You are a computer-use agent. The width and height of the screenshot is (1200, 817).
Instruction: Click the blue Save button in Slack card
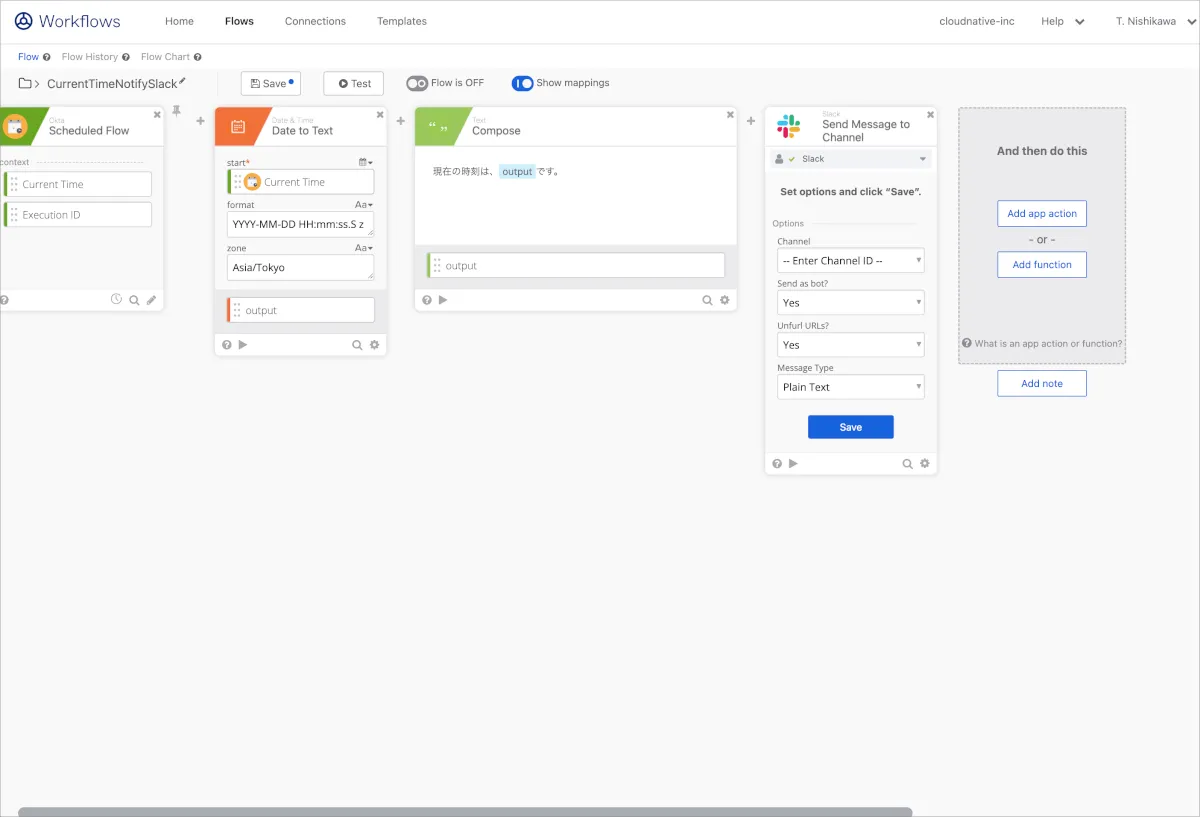click(851, 427)
